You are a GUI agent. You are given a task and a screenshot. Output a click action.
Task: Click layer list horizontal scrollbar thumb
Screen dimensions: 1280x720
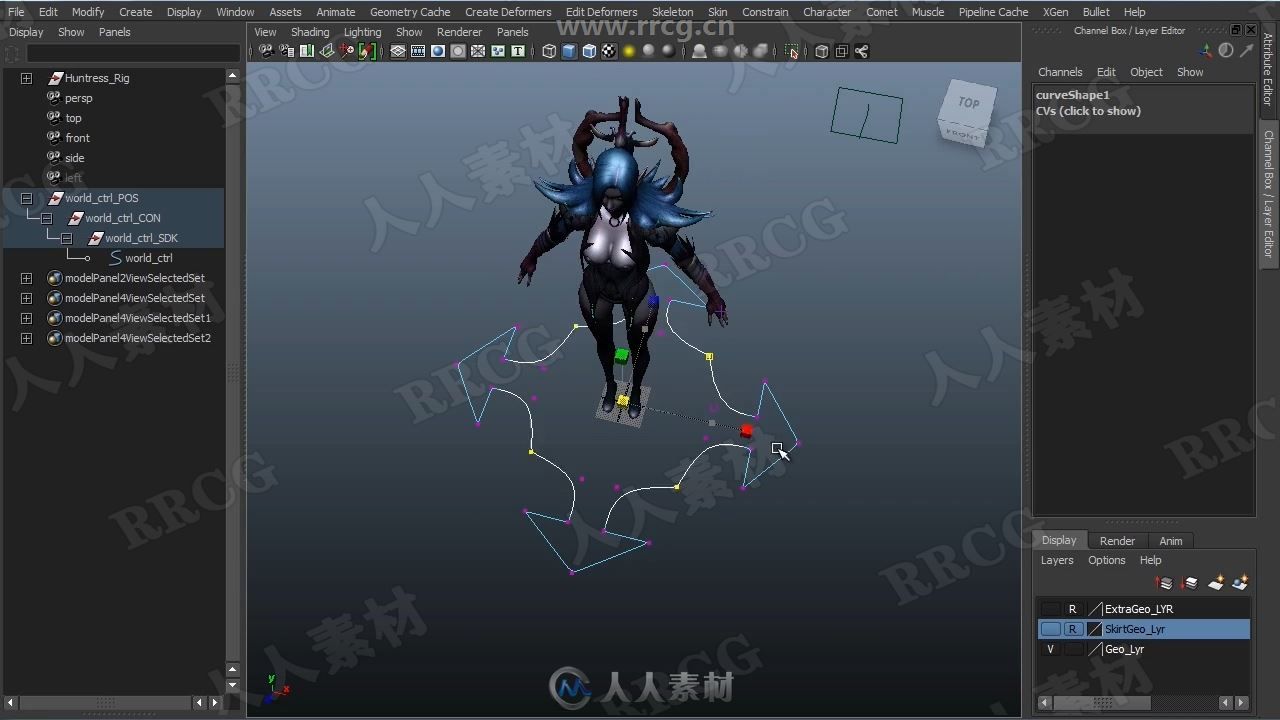[x=1103, y=703]
